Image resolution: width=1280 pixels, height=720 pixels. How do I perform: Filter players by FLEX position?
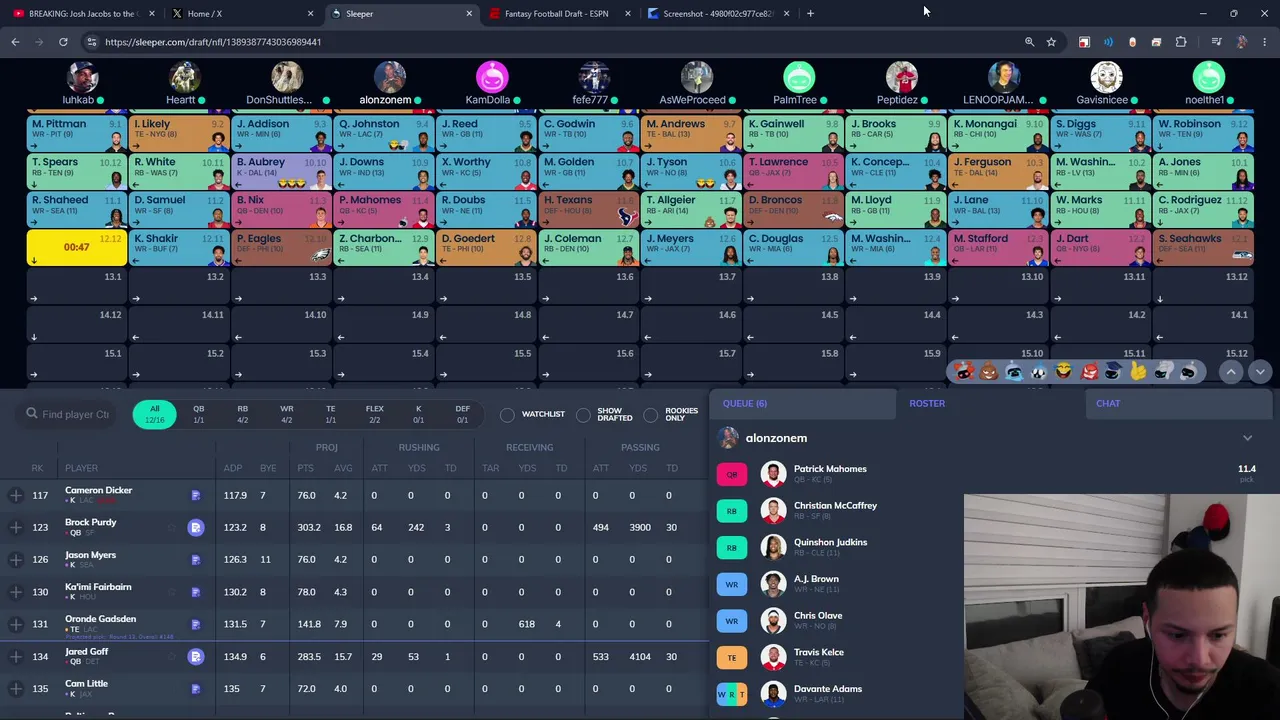pos(375,414)
